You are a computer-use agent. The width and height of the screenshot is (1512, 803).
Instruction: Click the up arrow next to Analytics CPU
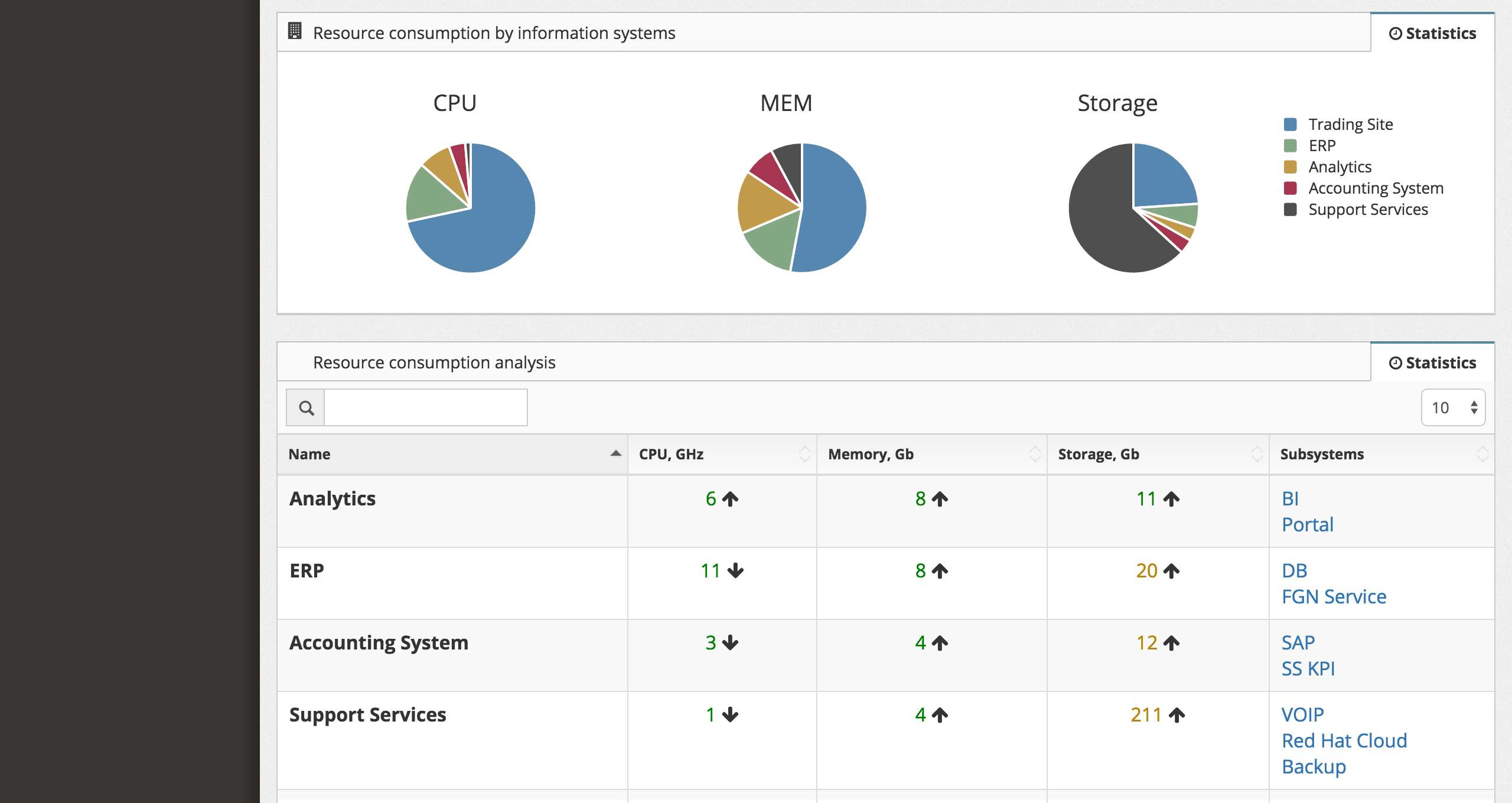click(x=731, y=499)
